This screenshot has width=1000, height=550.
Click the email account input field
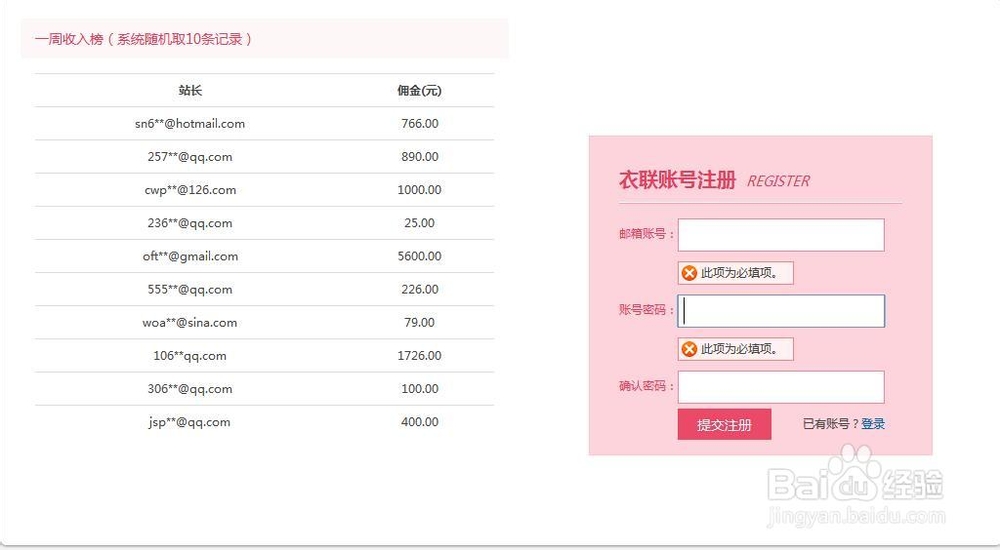781,235
